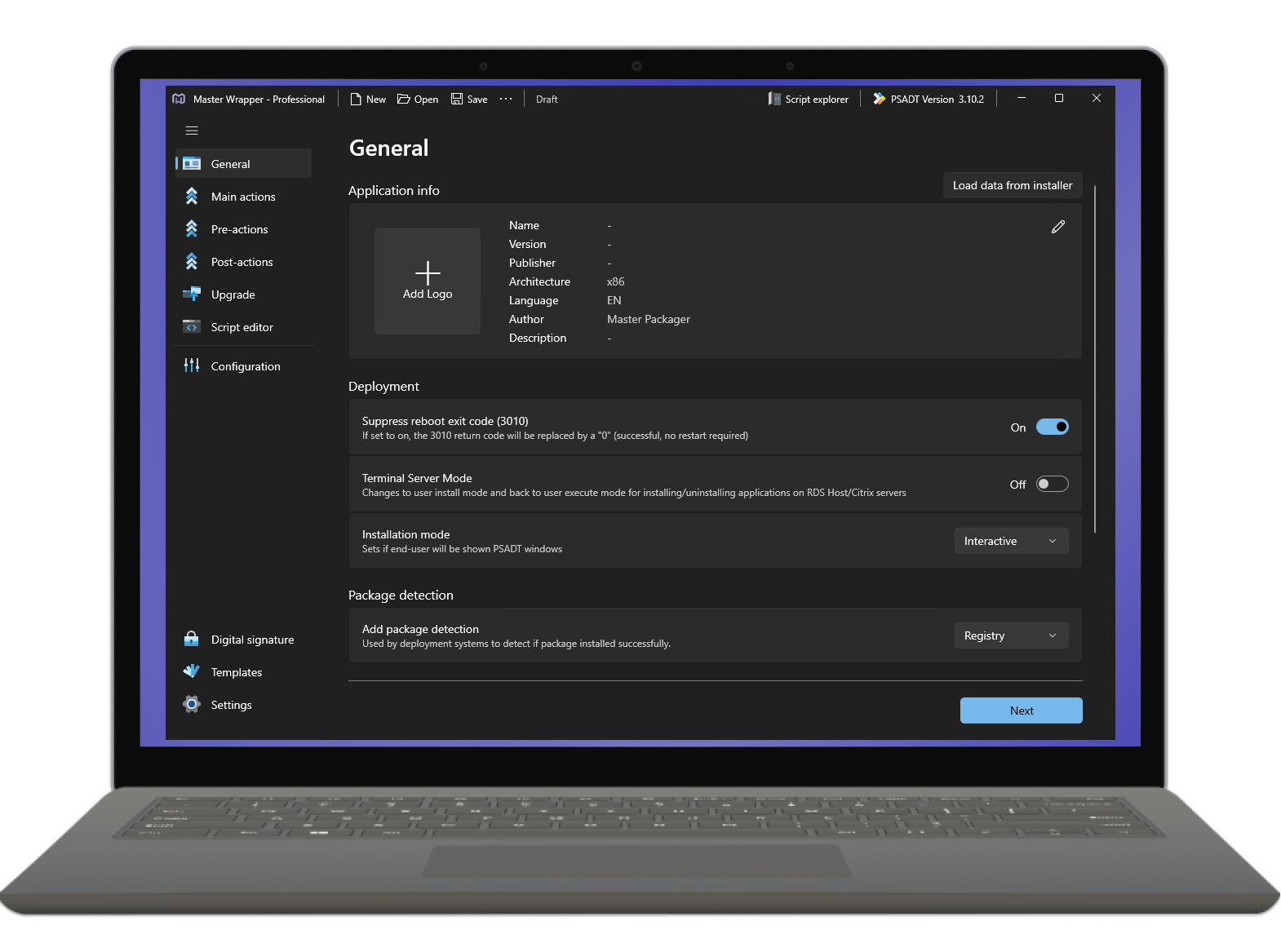Viewport: 1281px width, 952px height.
Task: Go to the Main actions section
Action: click(243, 197)
